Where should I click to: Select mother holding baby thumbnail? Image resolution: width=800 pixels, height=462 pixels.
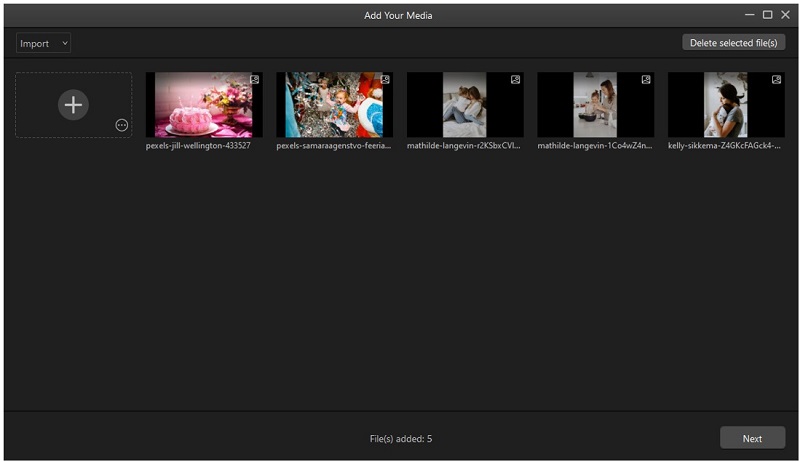(x=727, y=105)
